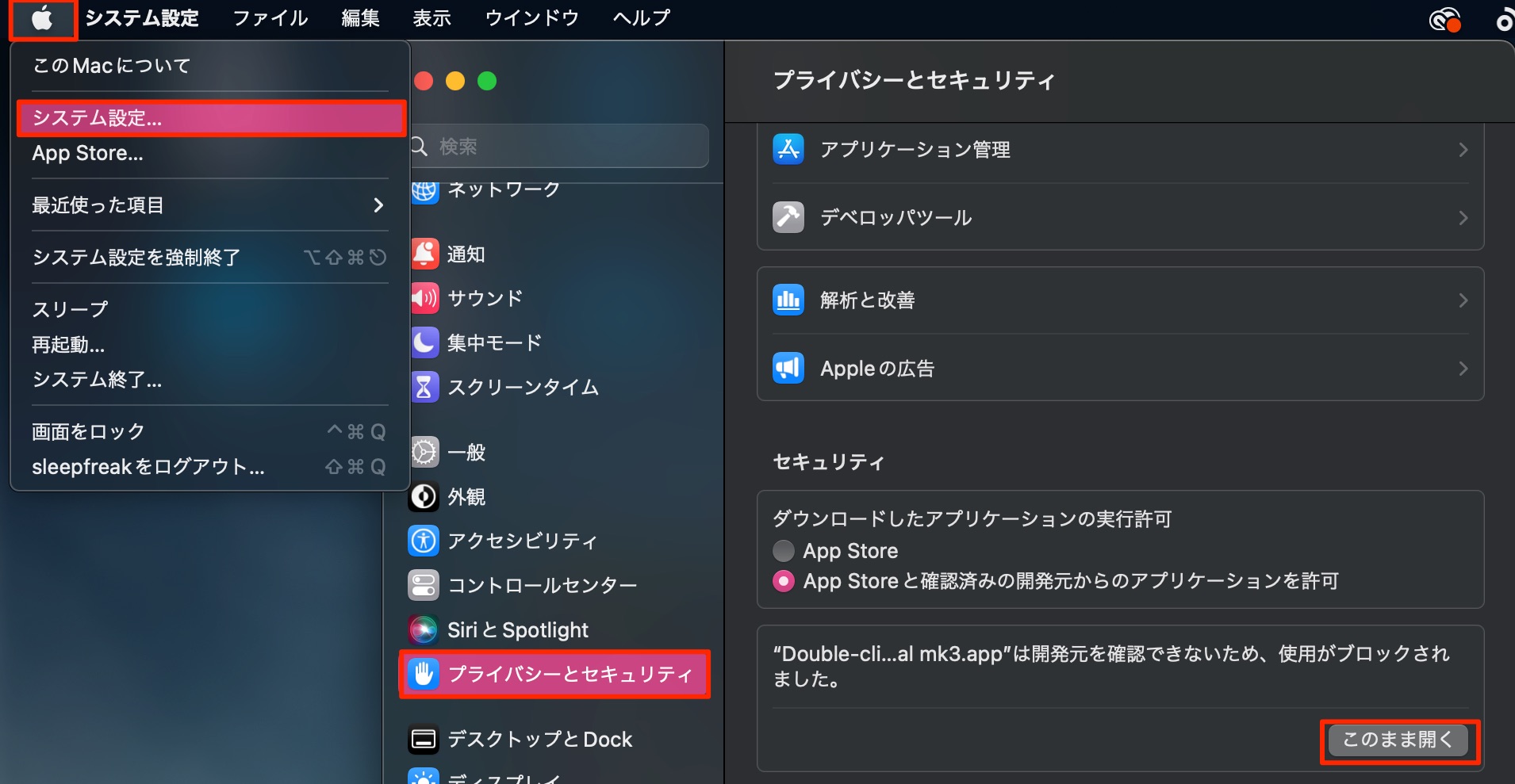
Task: Click the Appearance (外観) icon
Action: click(x=424, y=496)
